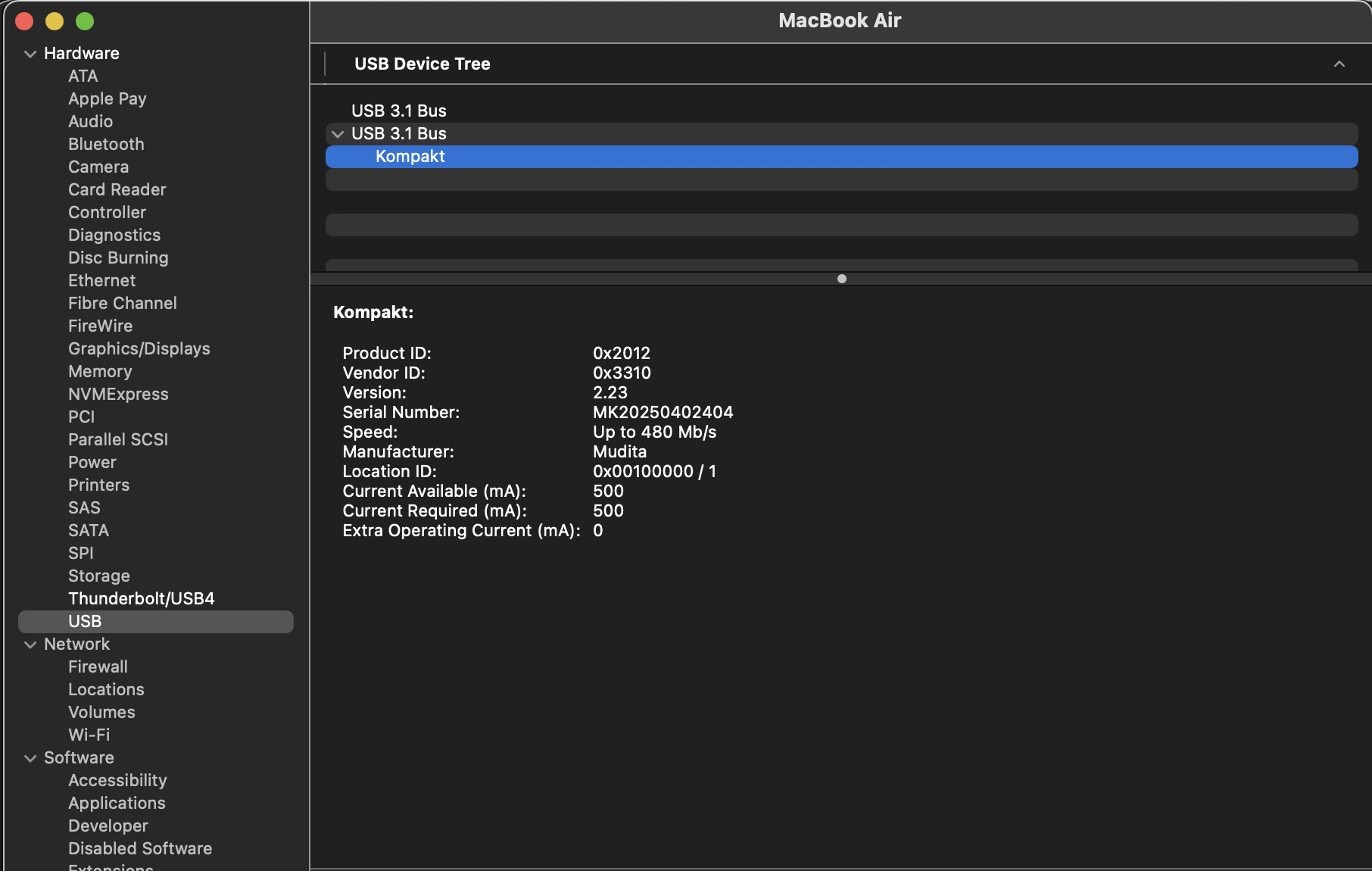This screenshot has height=871, width=1372.
Task: Click the Kompakt: details heading
Action: click(x=373, y=312)
